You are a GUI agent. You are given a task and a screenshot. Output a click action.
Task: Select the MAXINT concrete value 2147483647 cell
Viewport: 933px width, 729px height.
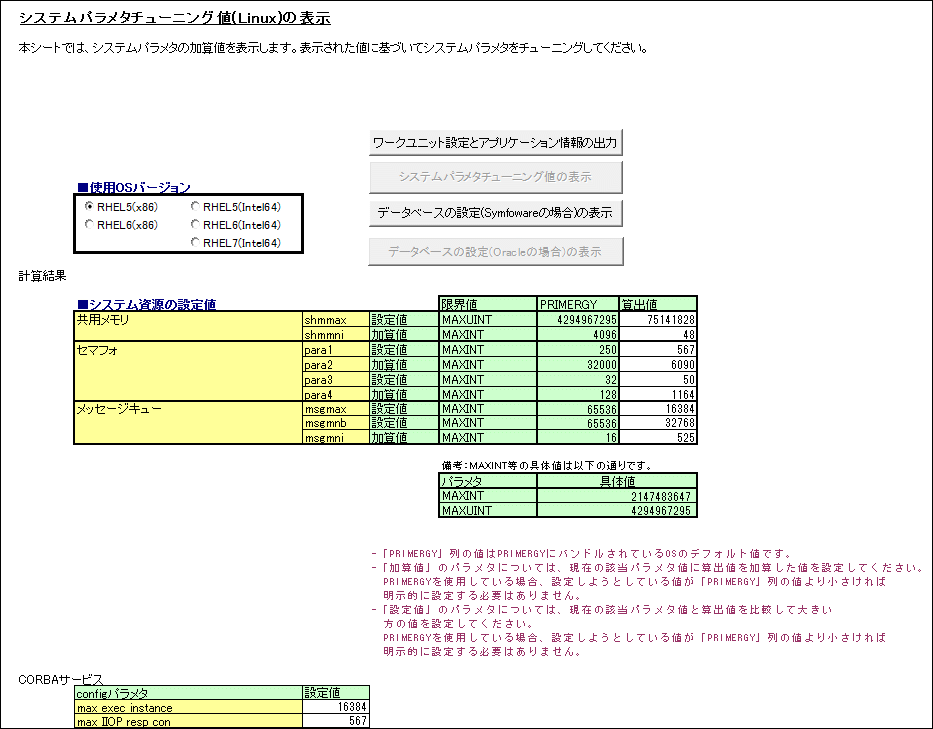(616, 496)
